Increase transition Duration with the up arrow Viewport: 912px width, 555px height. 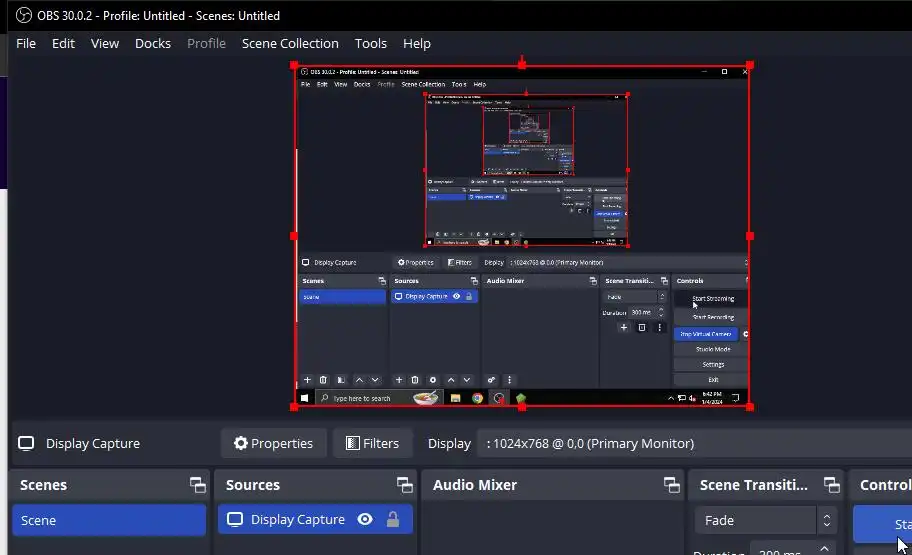(x=824, y=548)
